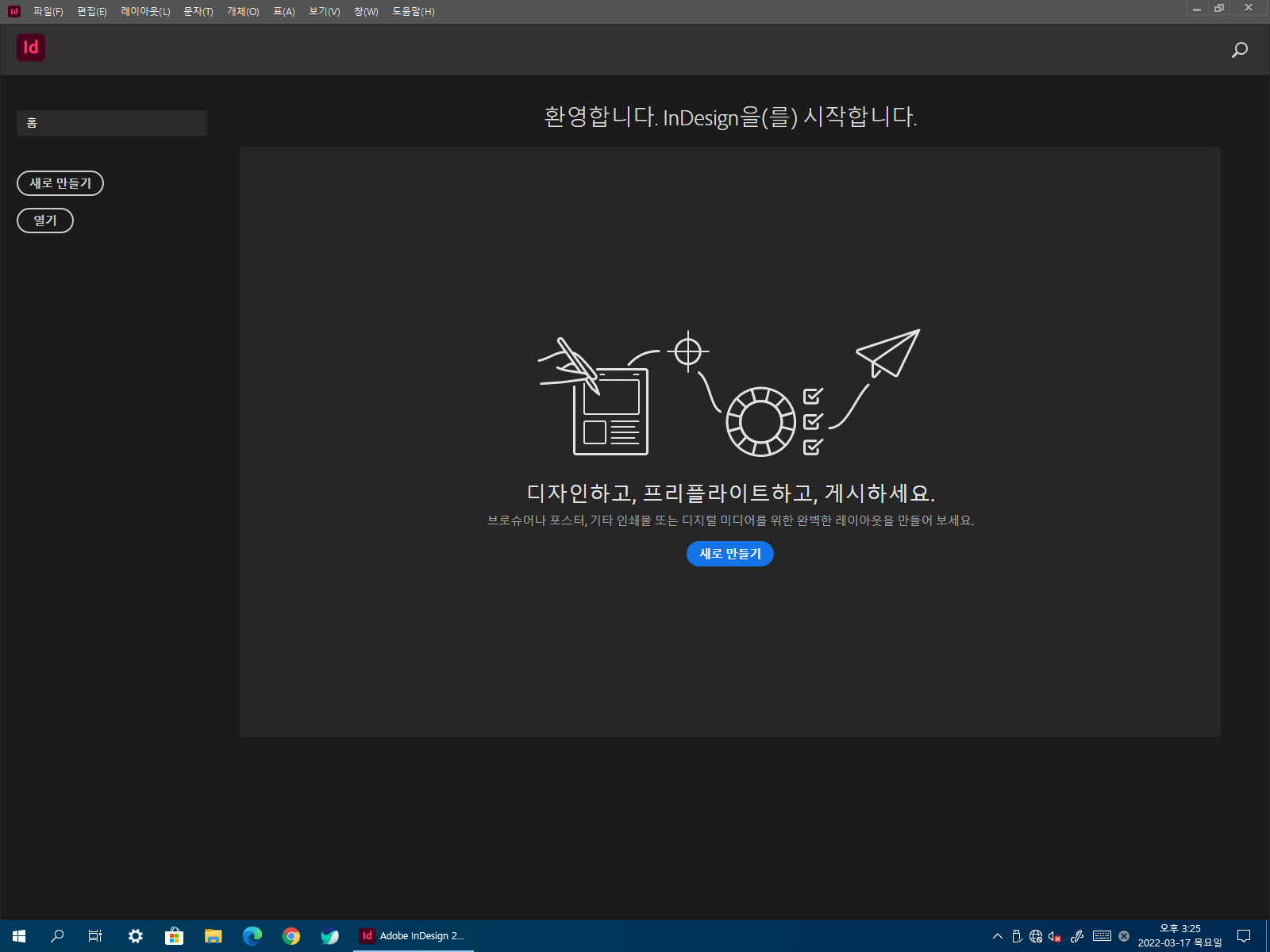
Task: Click the pen input tray icon
Action: tap(1077, 936)
